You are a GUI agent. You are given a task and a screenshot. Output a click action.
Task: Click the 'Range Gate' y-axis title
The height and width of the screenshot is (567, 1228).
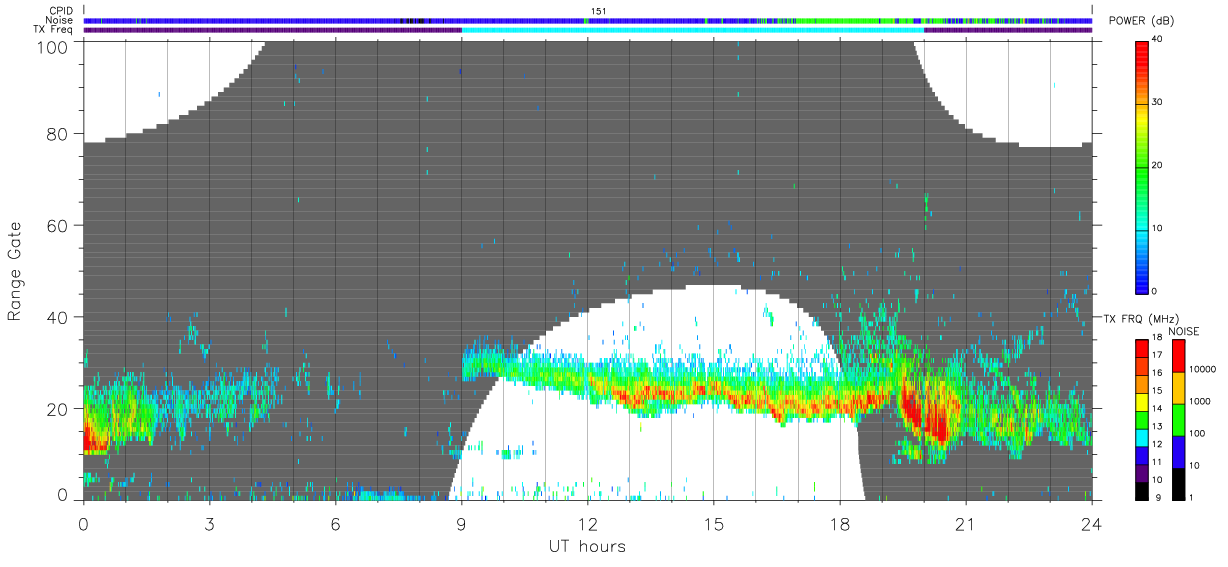(15, 271)
